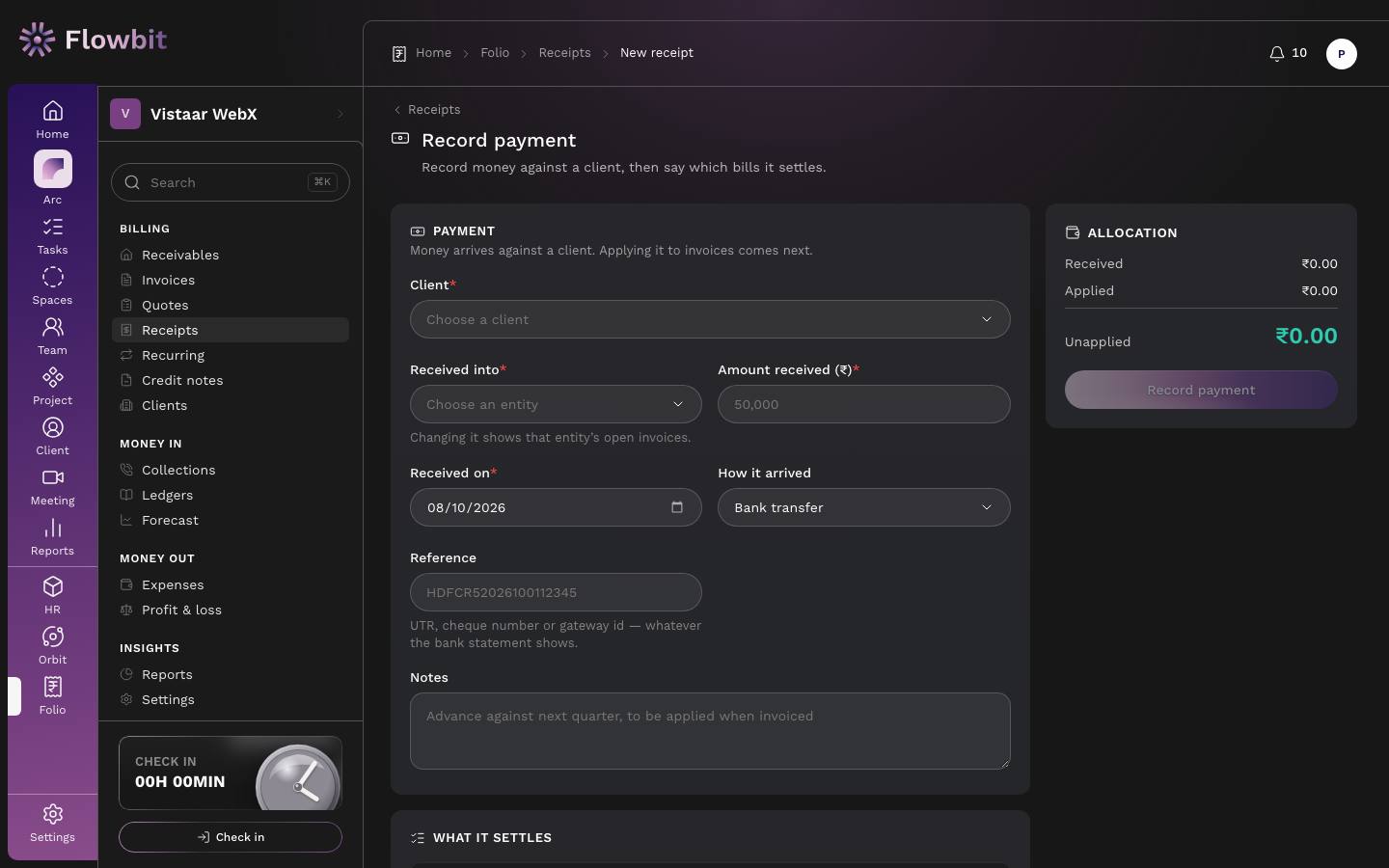The width and height of the screenshot is (1389, 868).
Task: Select Credit notes in sidebar
Action: [230, 380]
